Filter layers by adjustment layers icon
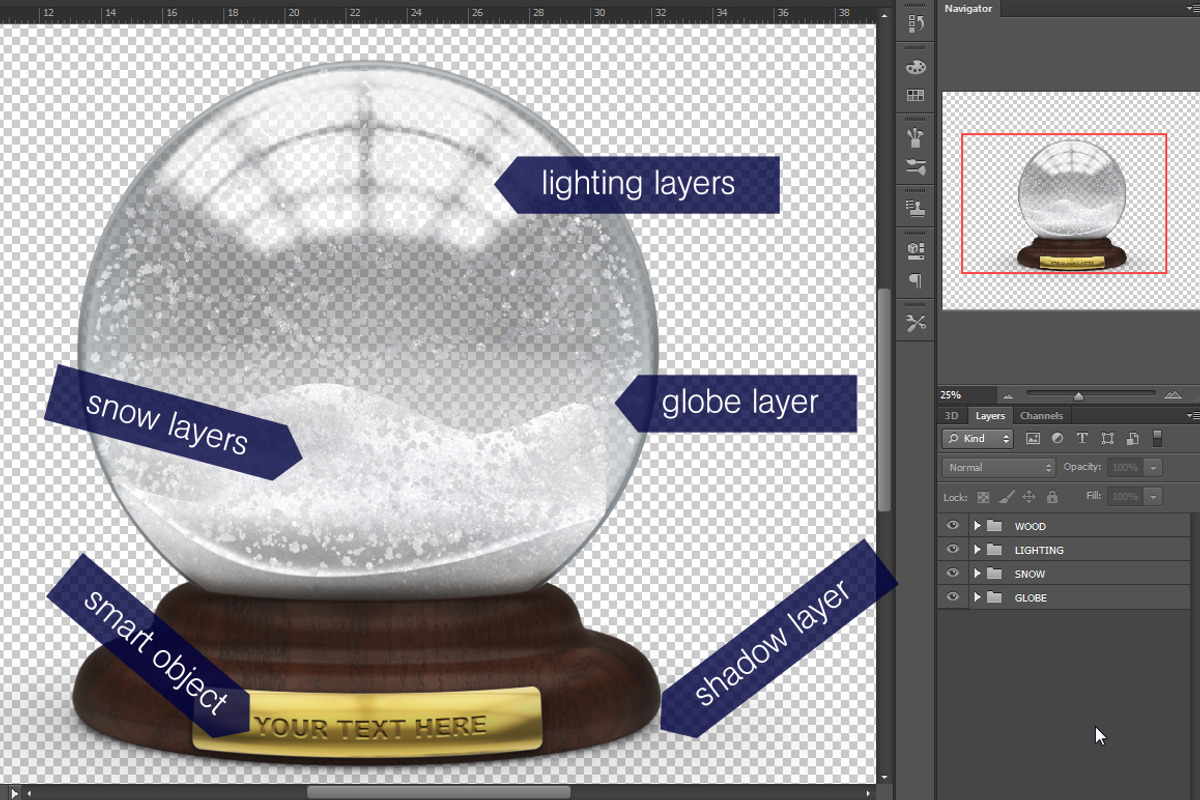Screen dimensions: 1200x800 (x=1057, y=438)
